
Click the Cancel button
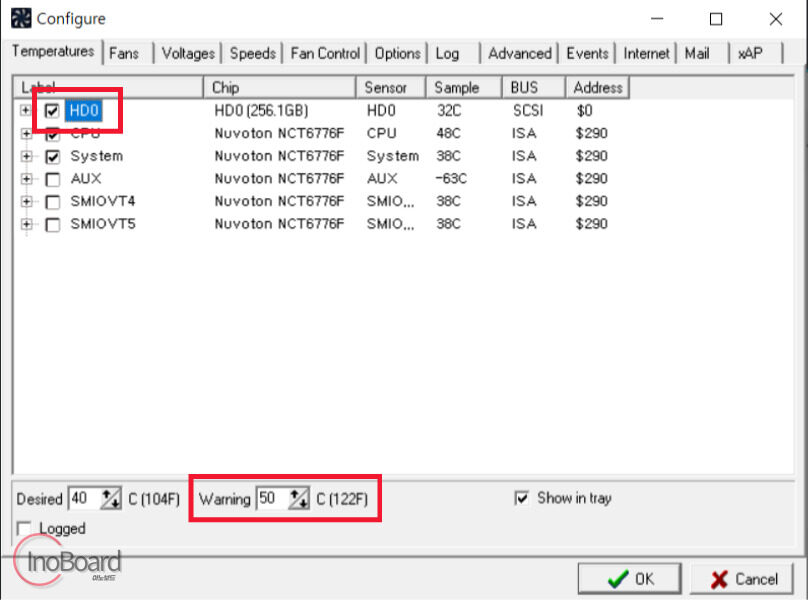pos(742,579)
